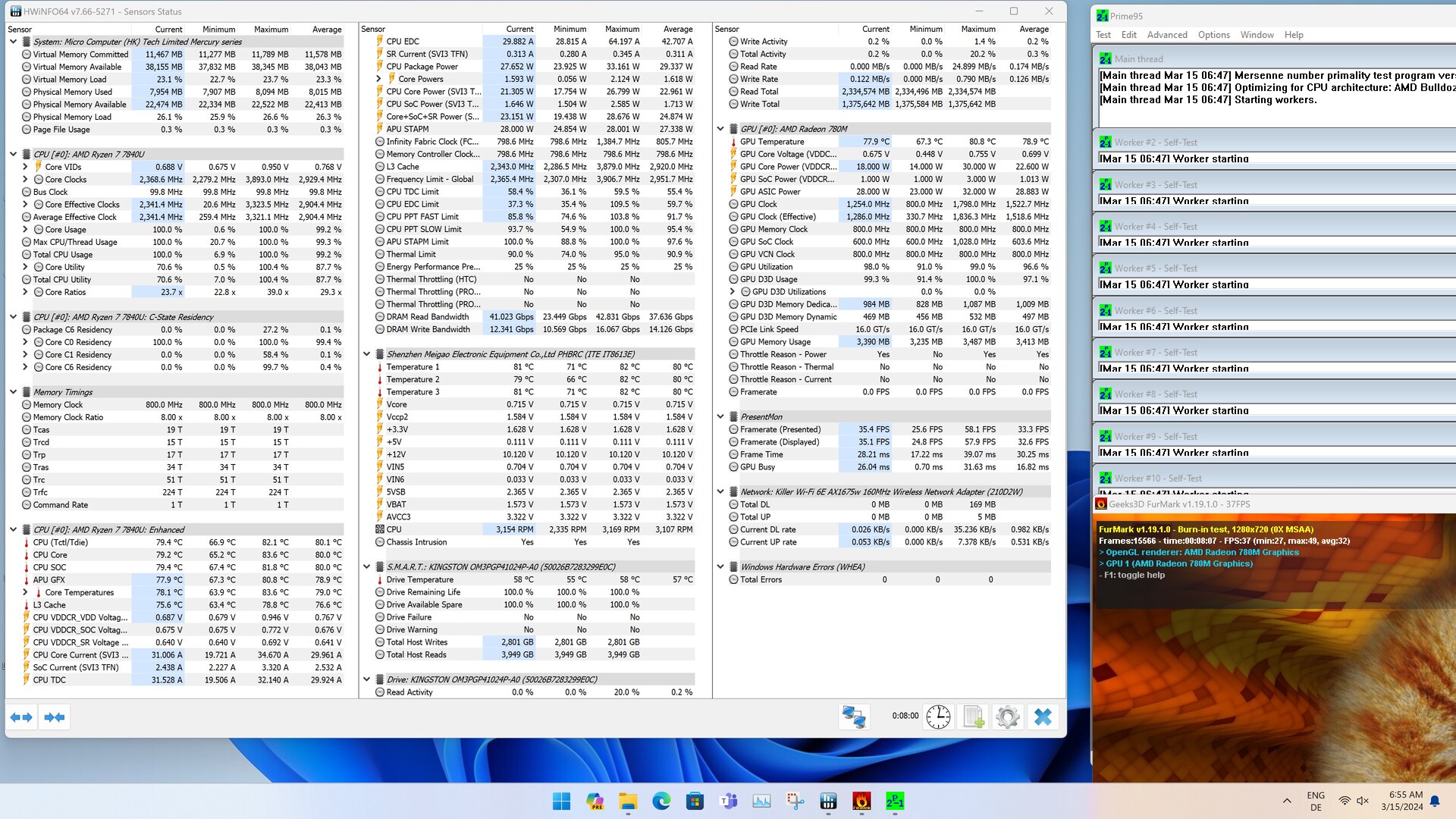
Task: Open Prime95 from the Windows taskbar
Action: [x=895, y=801]
